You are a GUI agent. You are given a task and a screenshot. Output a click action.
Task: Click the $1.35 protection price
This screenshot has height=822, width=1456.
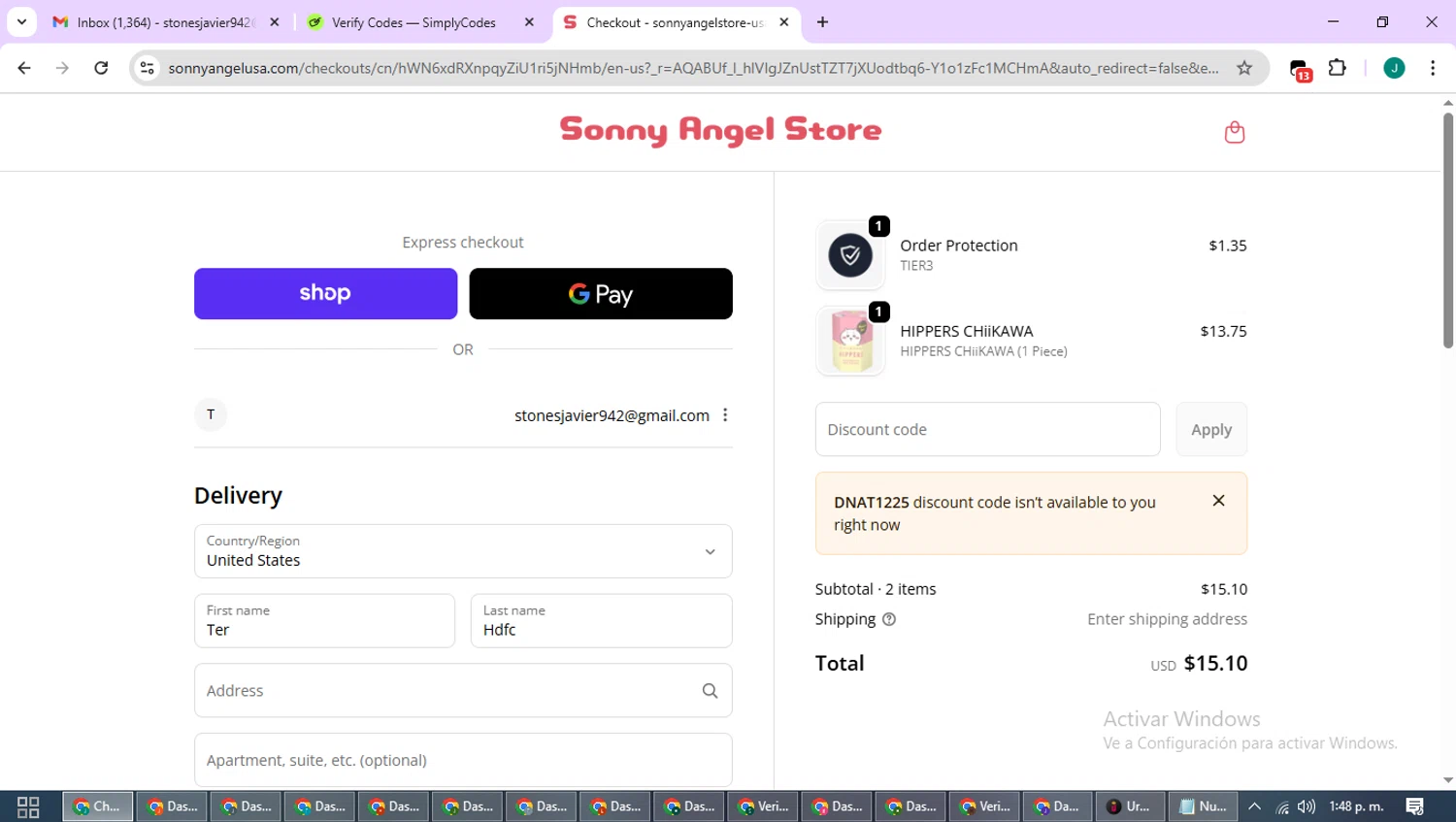pyautogui.click(x=1228, y=246)
